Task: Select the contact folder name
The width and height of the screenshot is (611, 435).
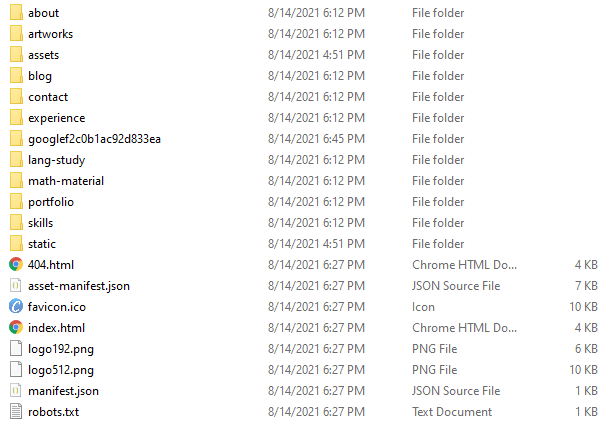Action: (48, 97)
